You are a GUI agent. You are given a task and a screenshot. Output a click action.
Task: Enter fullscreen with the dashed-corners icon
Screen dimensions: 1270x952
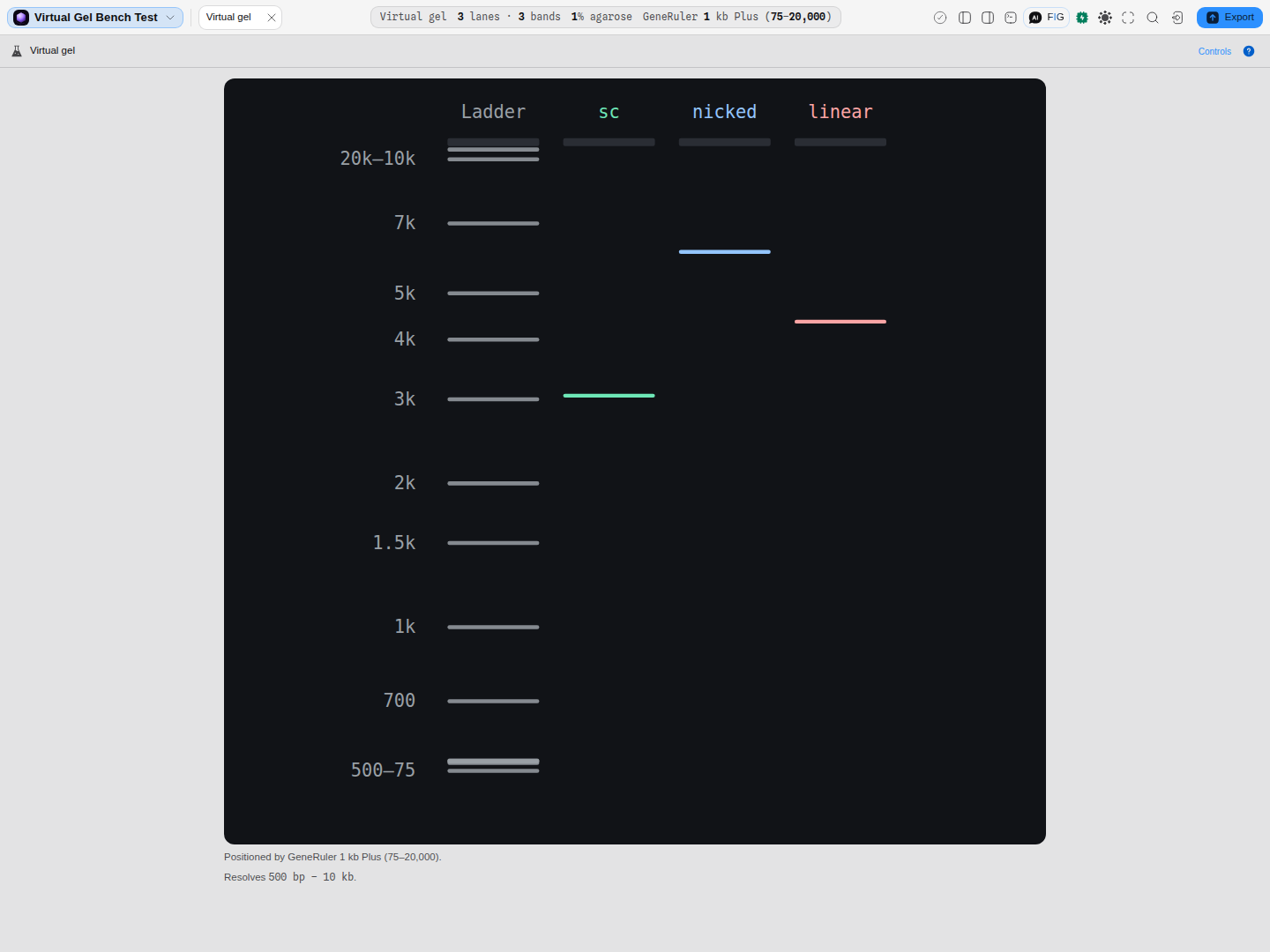(1128, 18)
